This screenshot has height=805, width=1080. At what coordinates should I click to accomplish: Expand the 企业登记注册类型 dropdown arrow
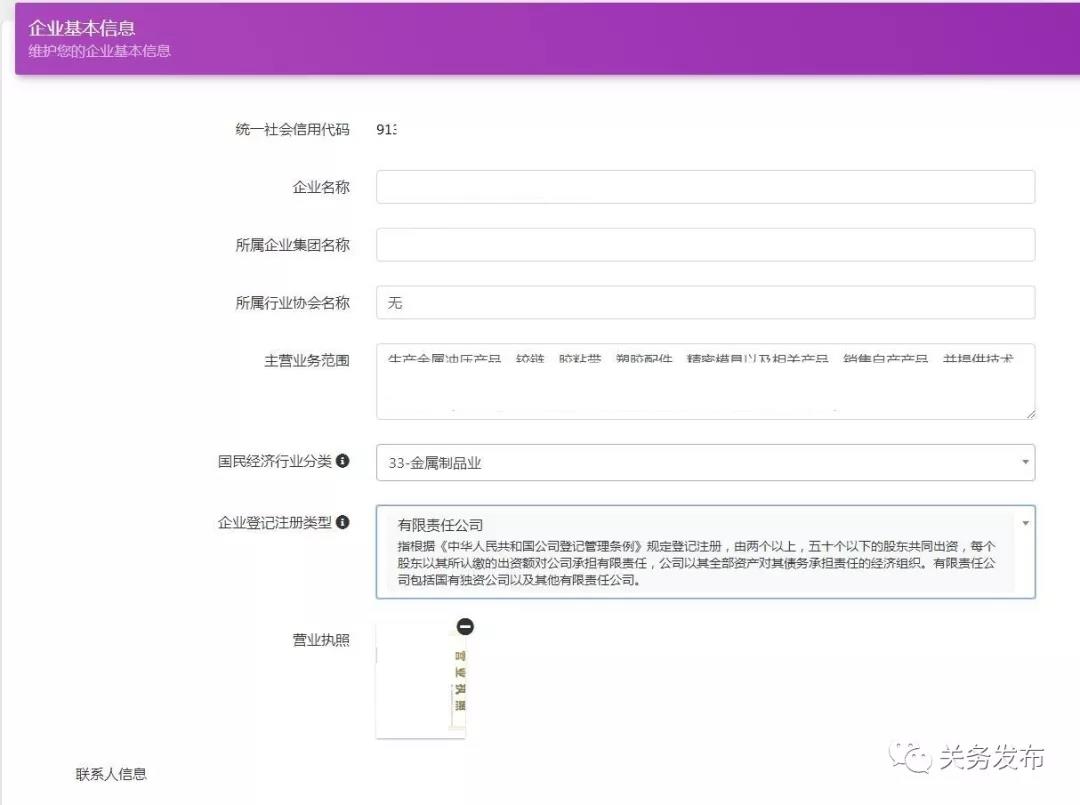click(x=1025, y=523)
